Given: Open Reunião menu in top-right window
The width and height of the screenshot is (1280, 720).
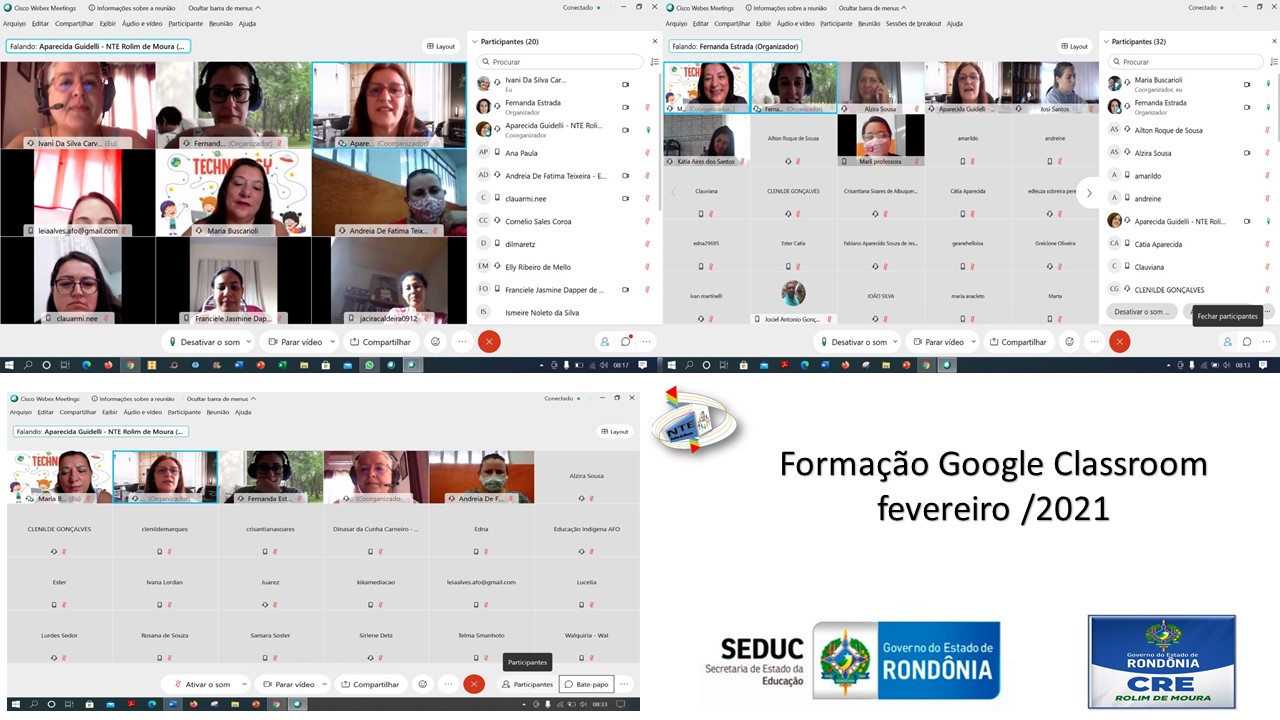Looking at the screenshot, I should [869, 23].
